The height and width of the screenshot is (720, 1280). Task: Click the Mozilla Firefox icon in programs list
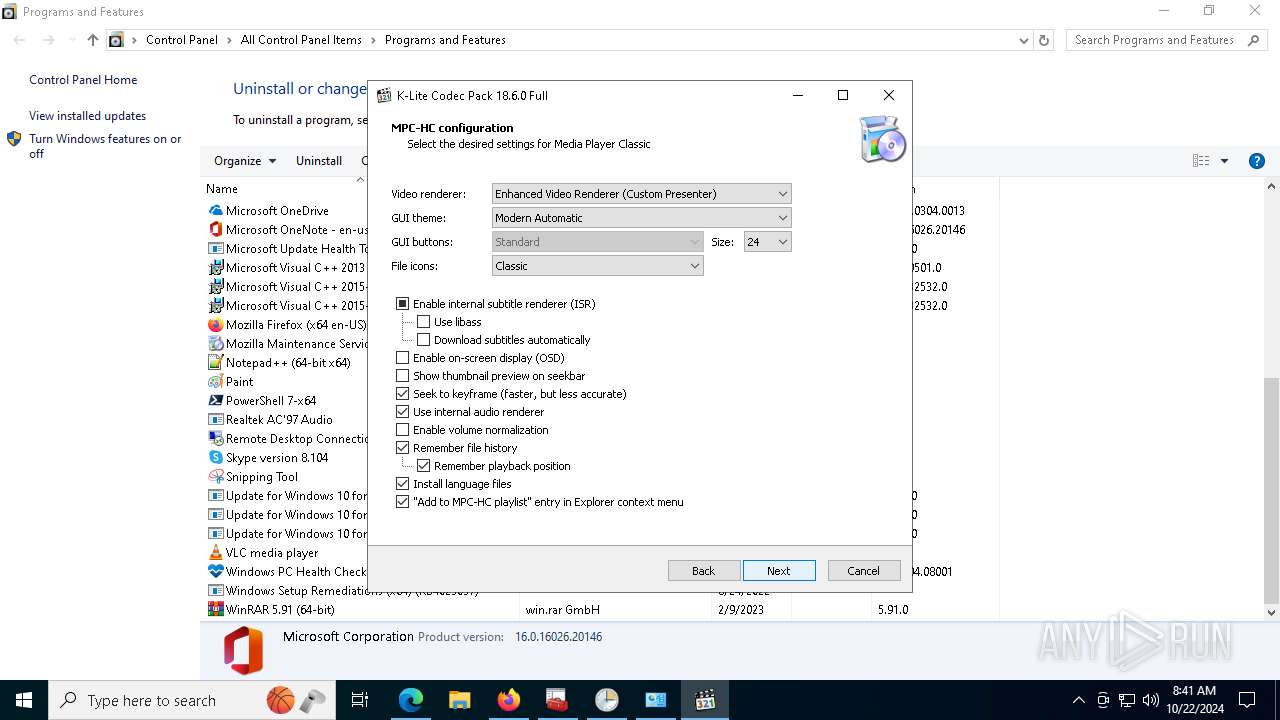click(x=215, y=325)
